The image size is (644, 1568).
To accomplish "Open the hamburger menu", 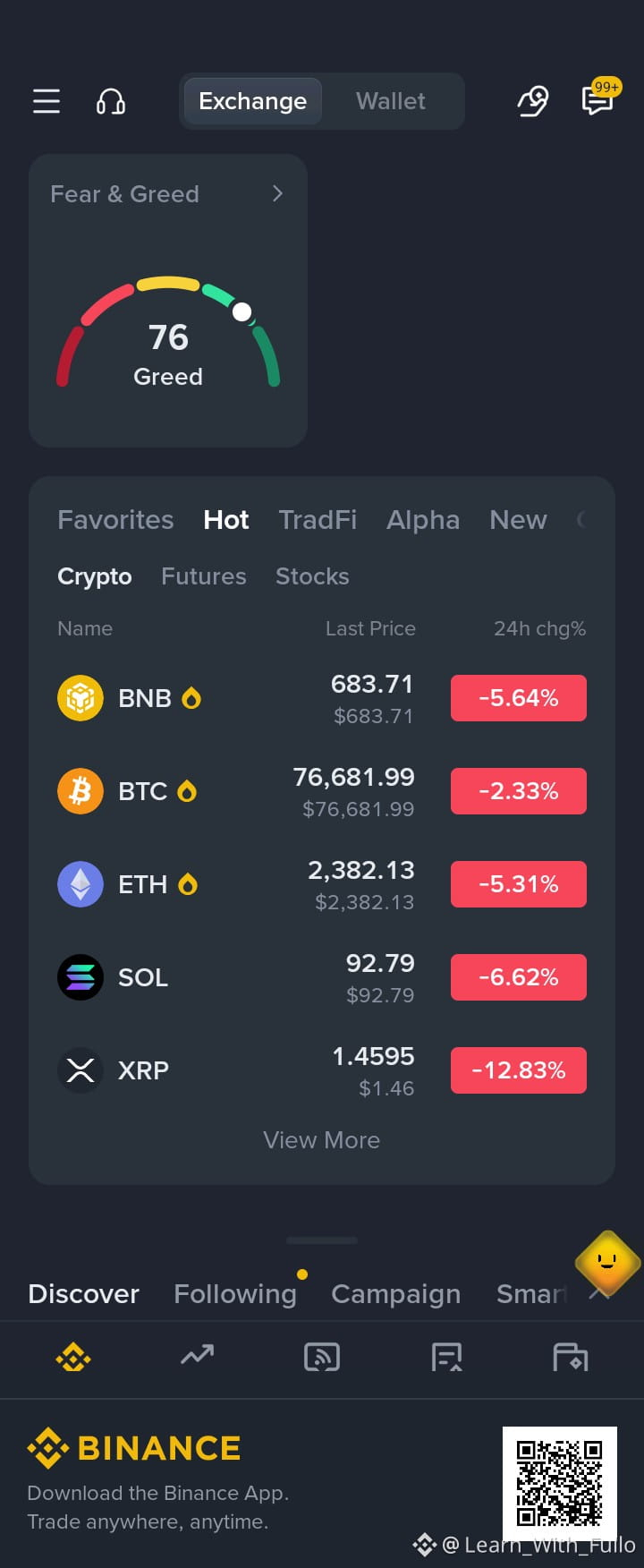I will tap(47, 101).
